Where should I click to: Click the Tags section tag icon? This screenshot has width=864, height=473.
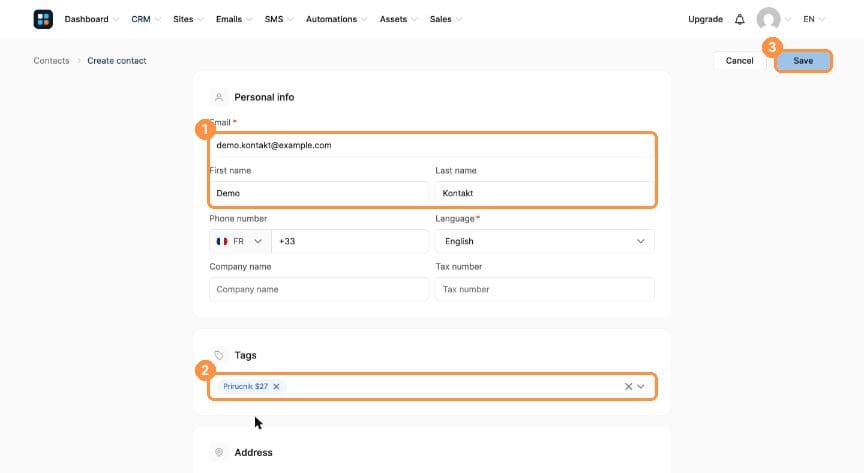[x=219, y=356]
